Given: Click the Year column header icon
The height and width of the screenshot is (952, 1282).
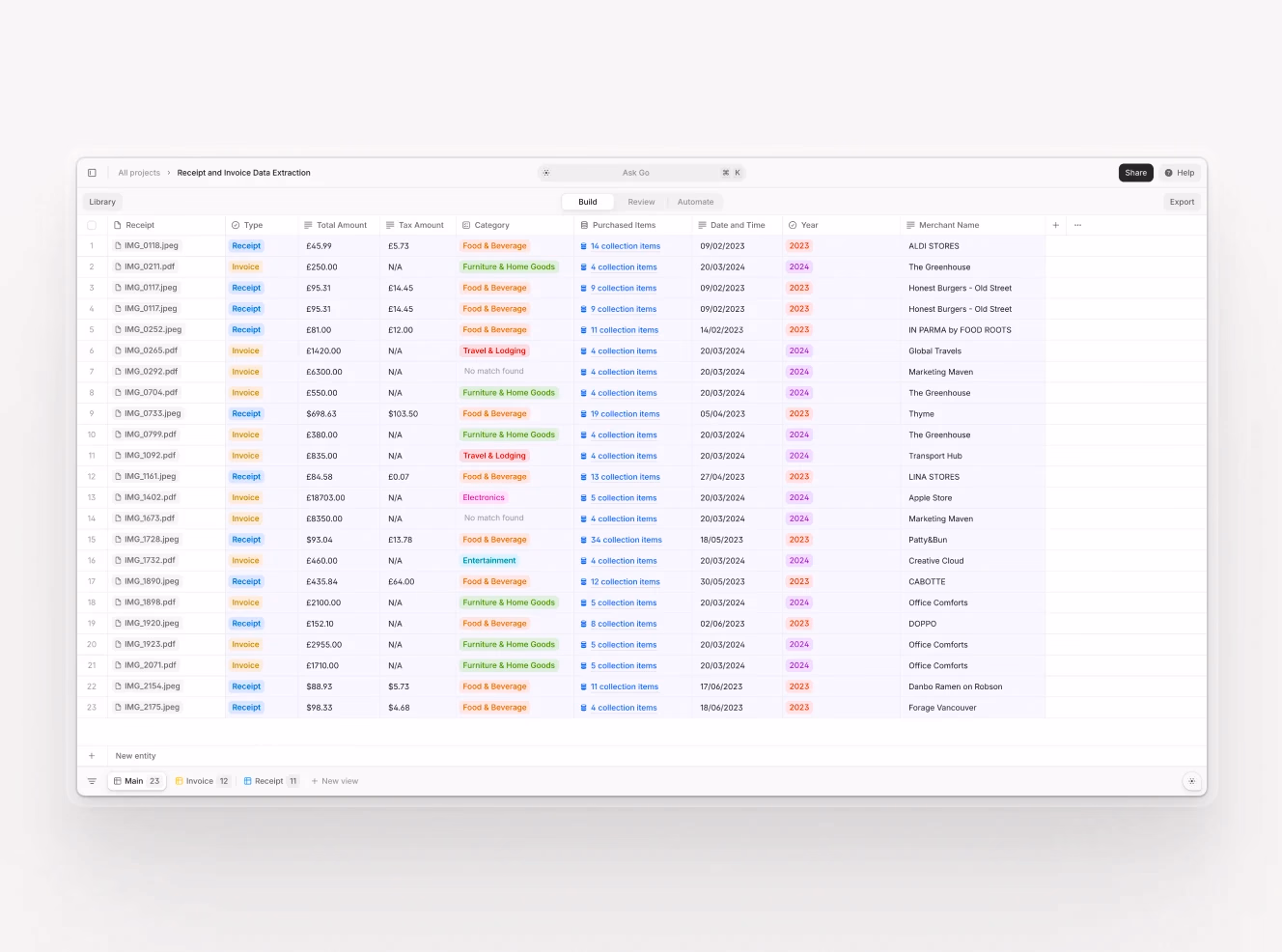Looking at the screenshot, I should (793, 225).
